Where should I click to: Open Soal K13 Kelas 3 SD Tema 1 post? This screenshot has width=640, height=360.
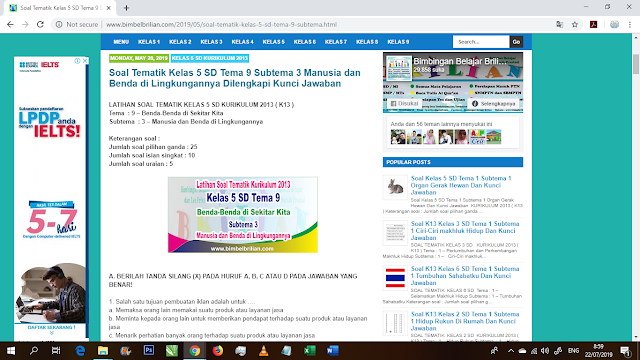pyautogui.click(x=465, y=231)
